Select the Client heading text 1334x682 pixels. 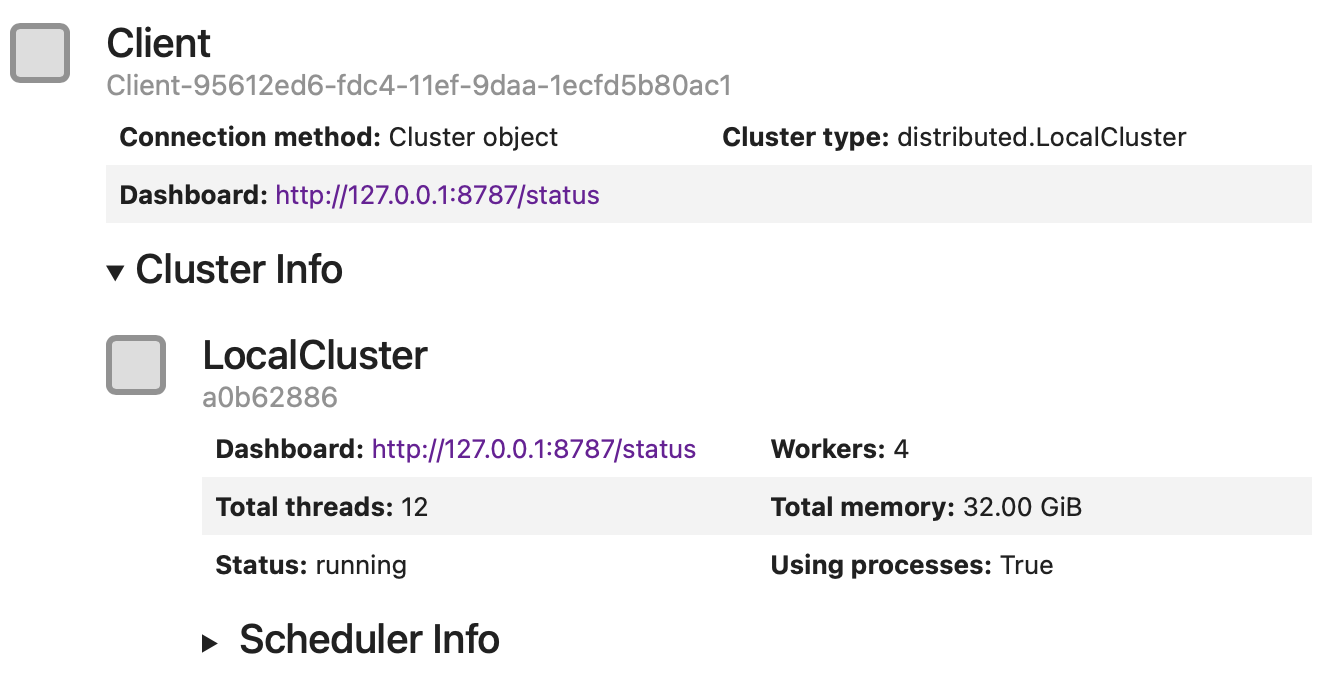(158, 43)
